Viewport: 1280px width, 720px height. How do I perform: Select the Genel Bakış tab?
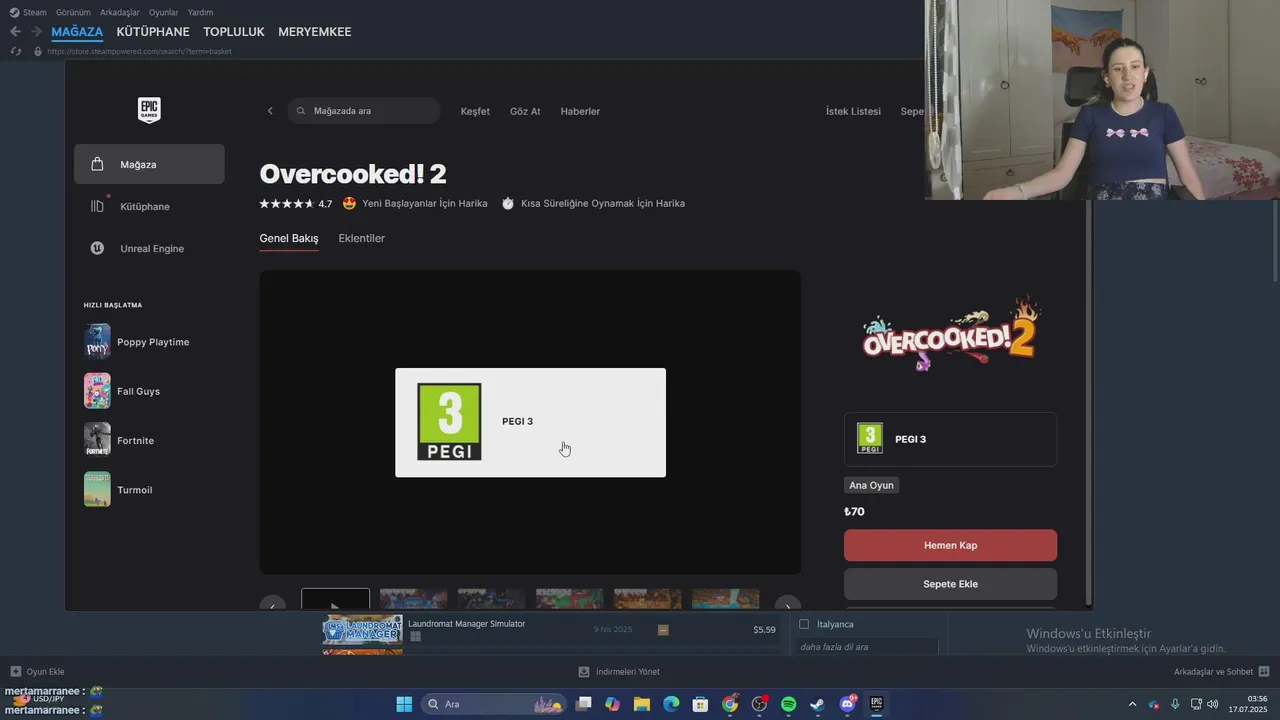[x=289, y=238]
